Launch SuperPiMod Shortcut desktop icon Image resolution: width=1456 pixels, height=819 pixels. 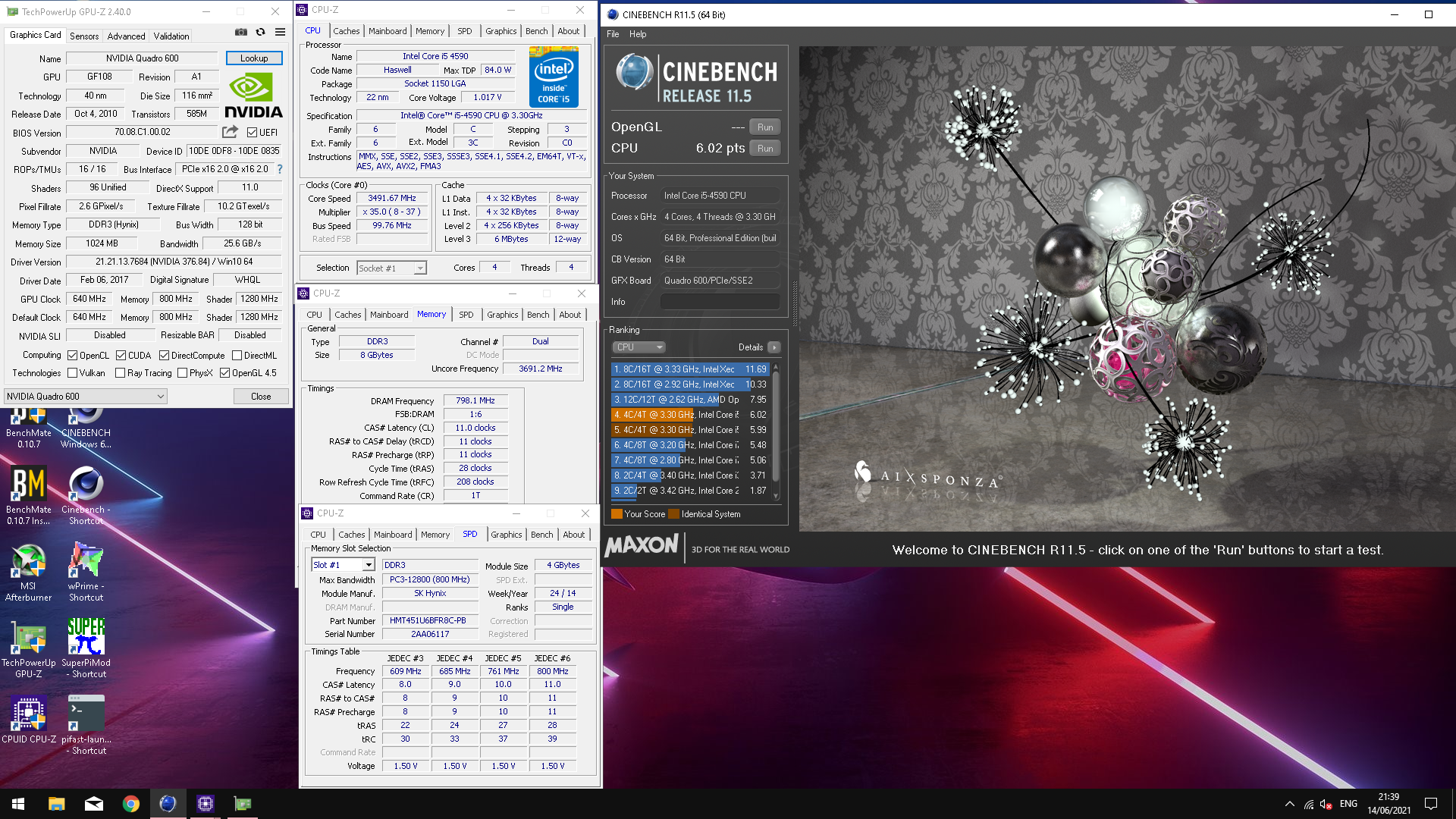click(x=86, y=648)
